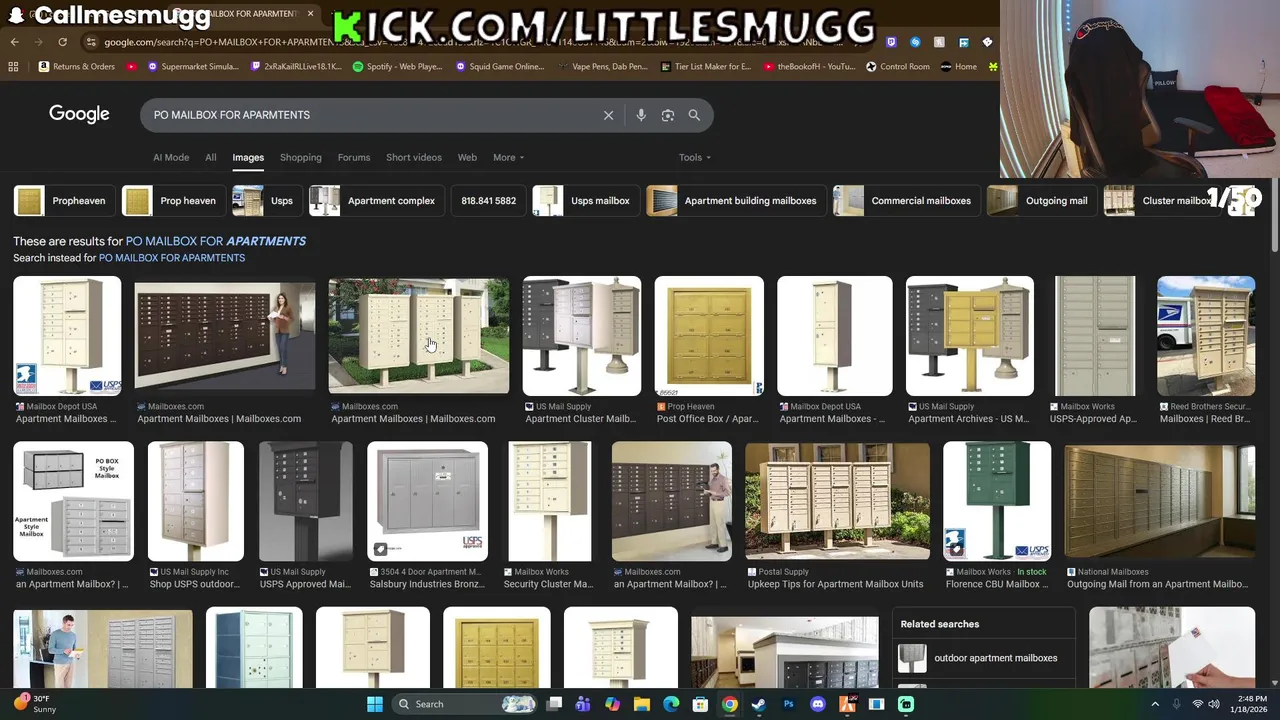The height and width of the screenshot is (720, 1280).
Task: Show hidden system tray icons
Action: pos(1155,704)
